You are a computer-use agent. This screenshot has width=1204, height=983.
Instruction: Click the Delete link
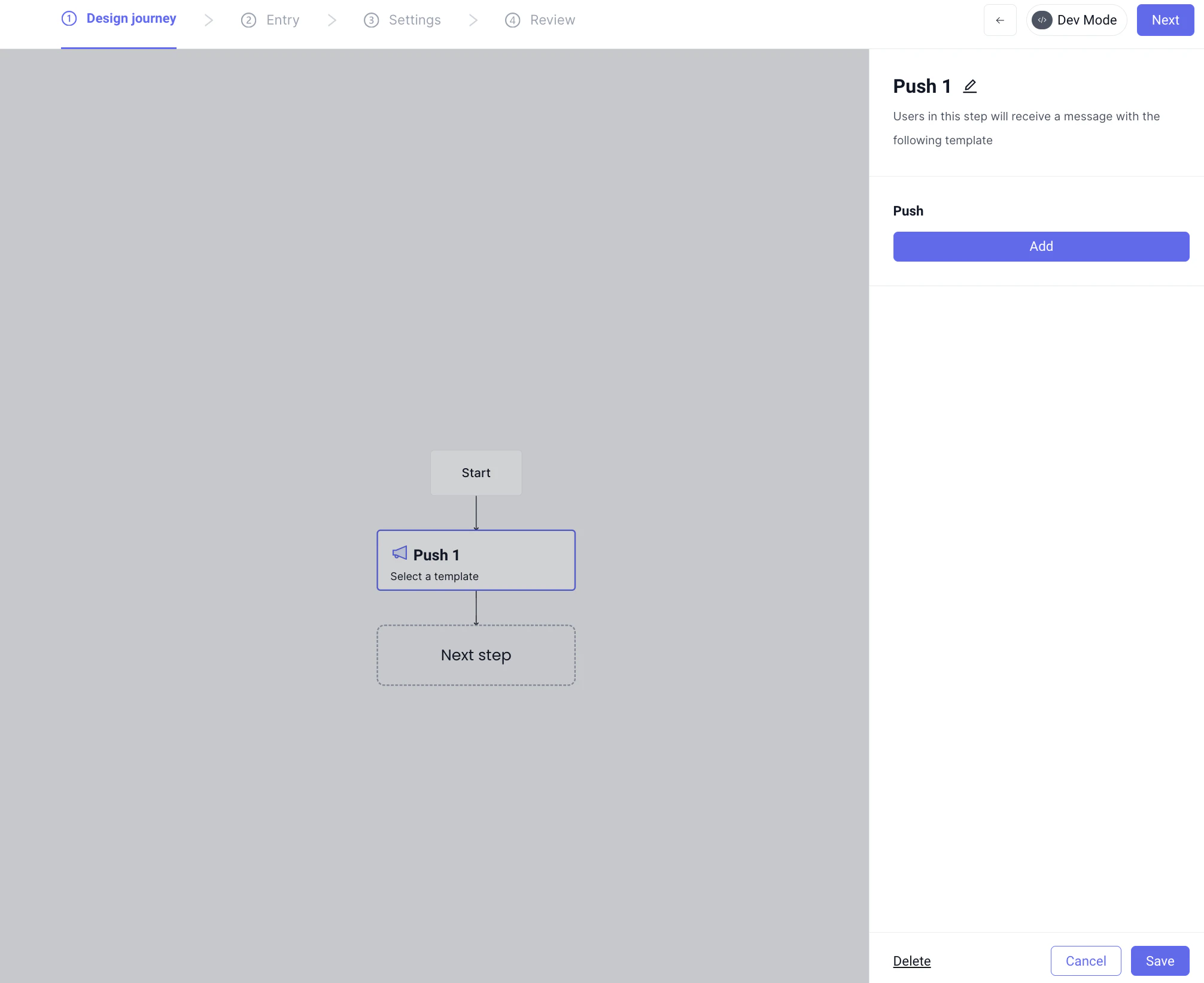pos(911,961)
